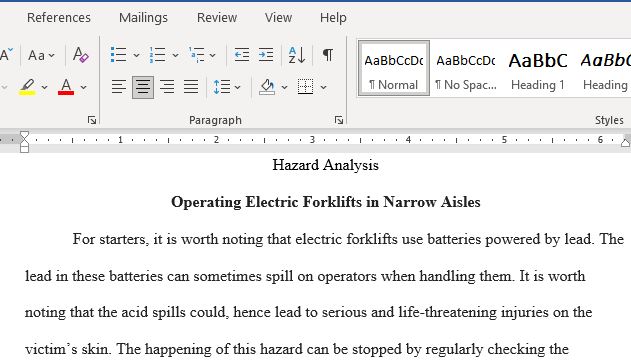This screenshot has height=363, width=631.
Task: Open the highlight color dropdown arrow
Action: 44,87
